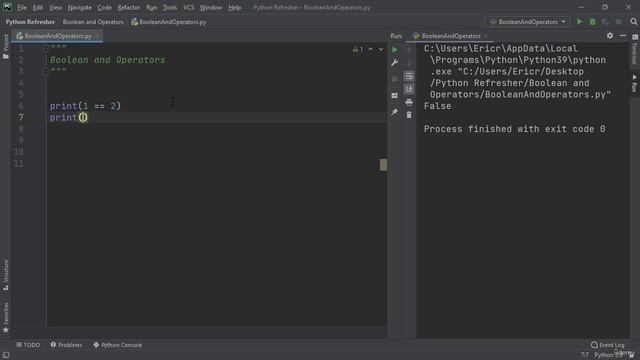Clear all console output with the trash icon
This screenshot has height=360, width=640.
tap(409, 115)
